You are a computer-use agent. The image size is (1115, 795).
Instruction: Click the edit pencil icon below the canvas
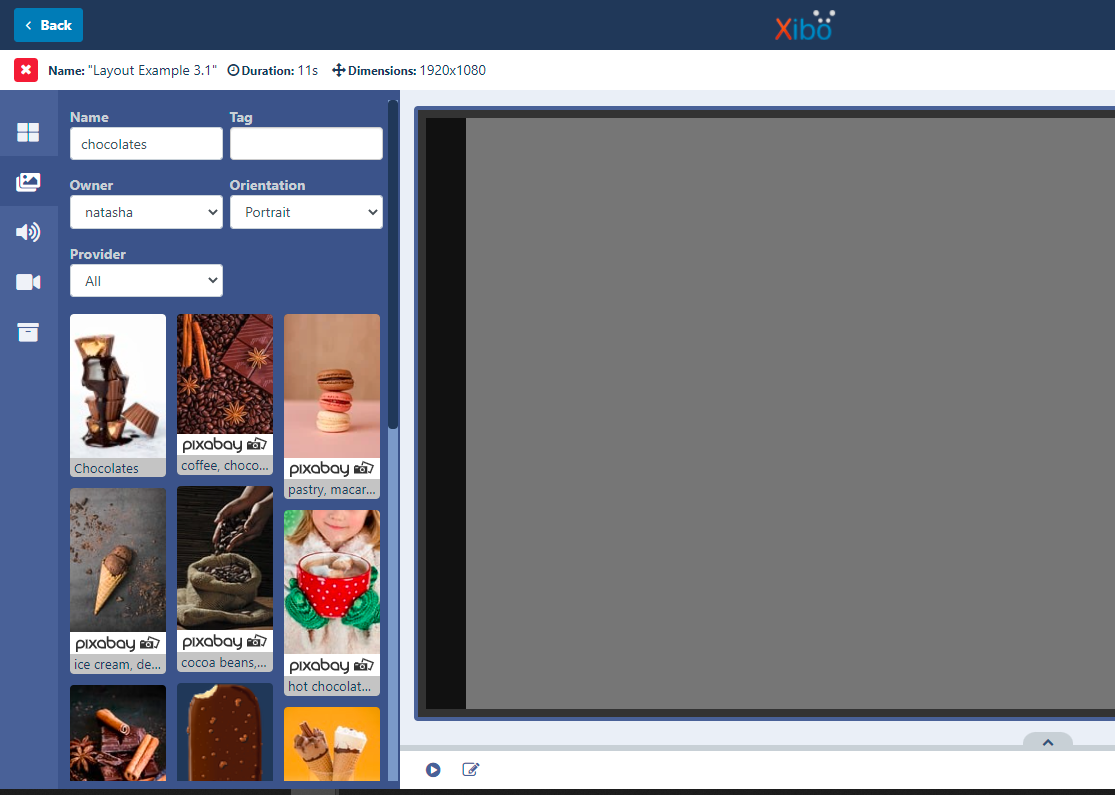tap(470, 770)
